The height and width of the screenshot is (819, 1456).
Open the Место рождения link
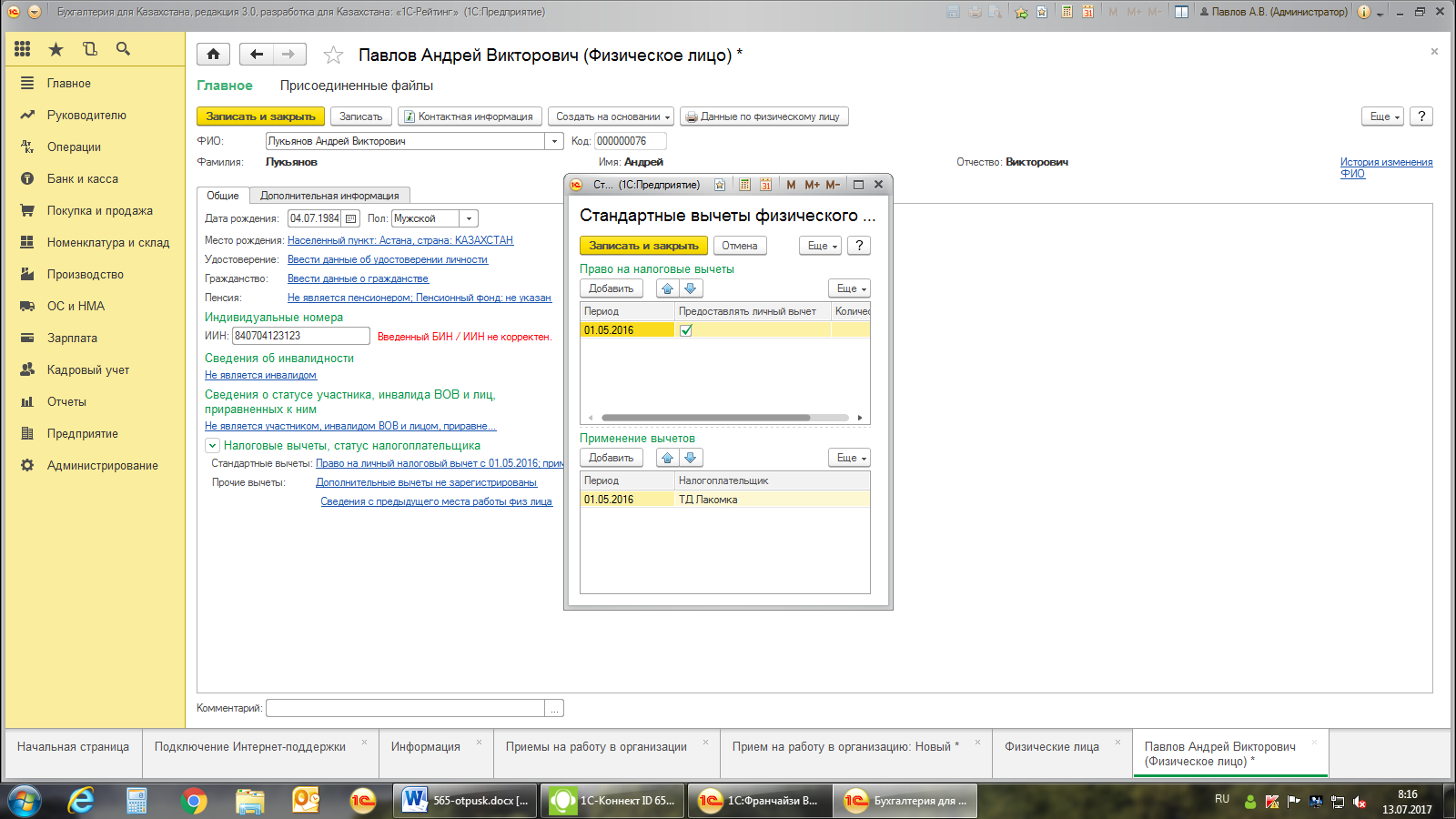click(x=400, y=240)
